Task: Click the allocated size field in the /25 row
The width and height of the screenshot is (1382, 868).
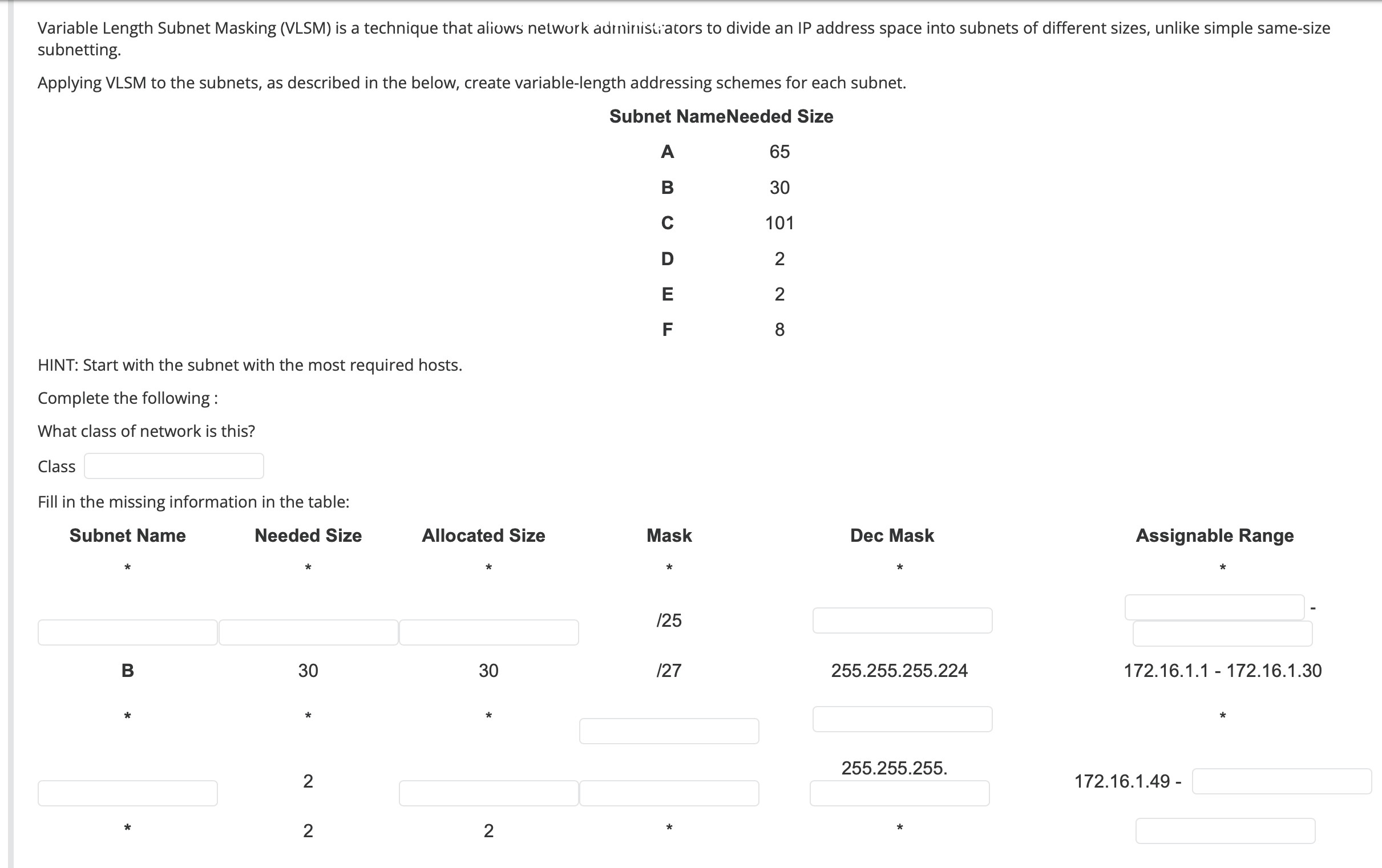Action: 488,632
